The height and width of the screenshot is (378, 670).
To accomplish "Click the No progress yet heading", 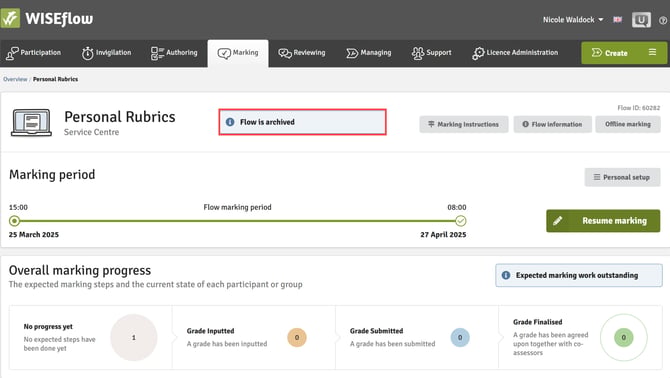I will pos(48,326).
